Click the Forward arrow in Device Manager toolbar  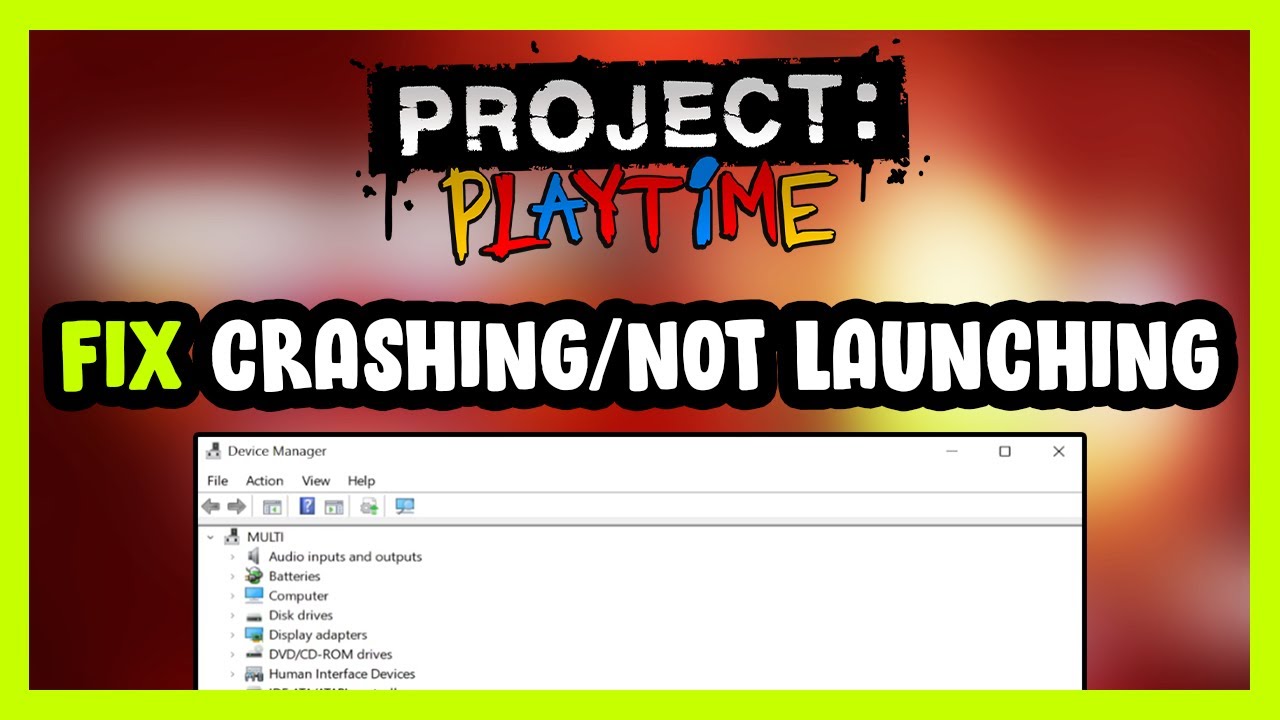pos(236,507)
